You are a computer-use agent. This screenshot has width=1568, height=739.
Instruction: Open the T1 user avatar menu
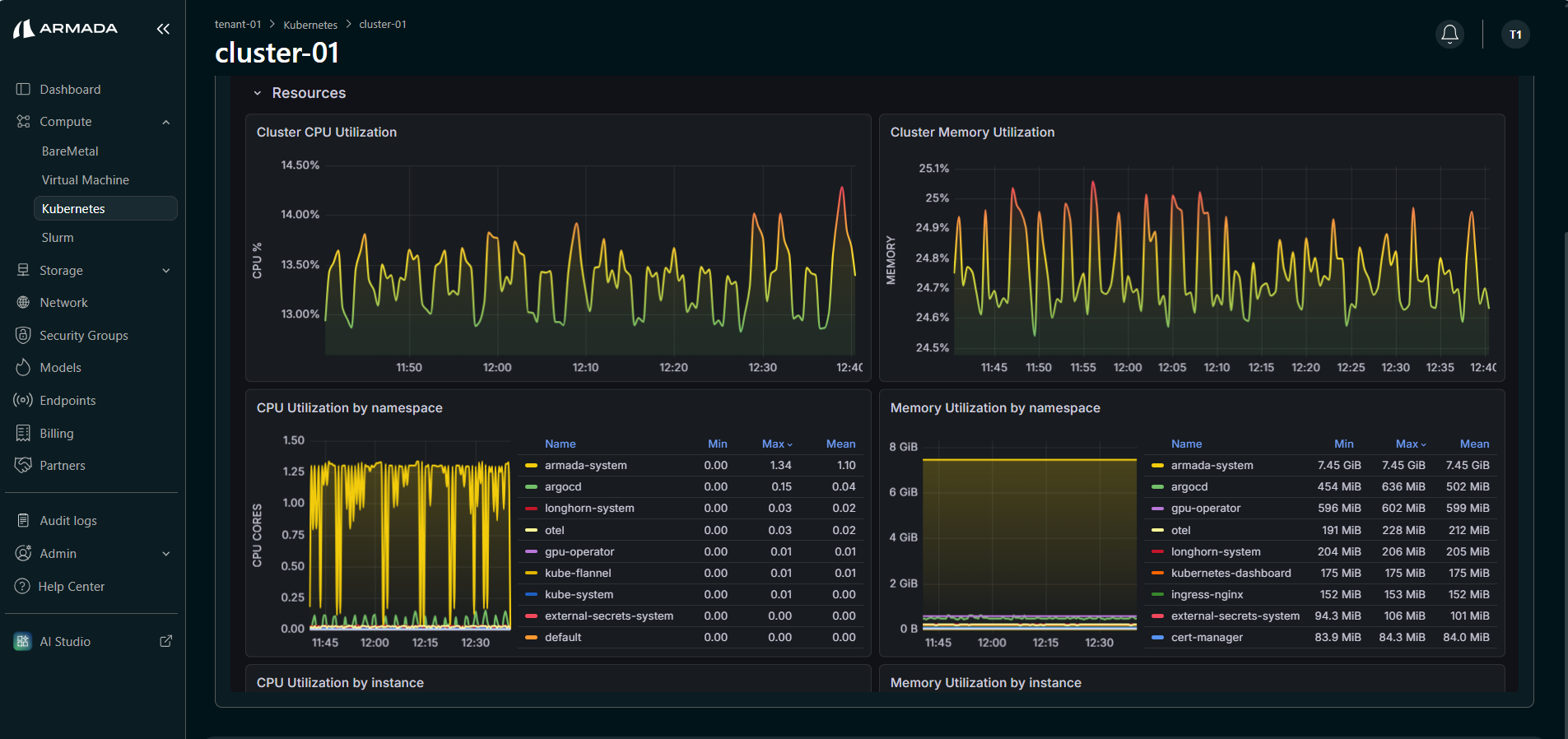point(1515,34)
